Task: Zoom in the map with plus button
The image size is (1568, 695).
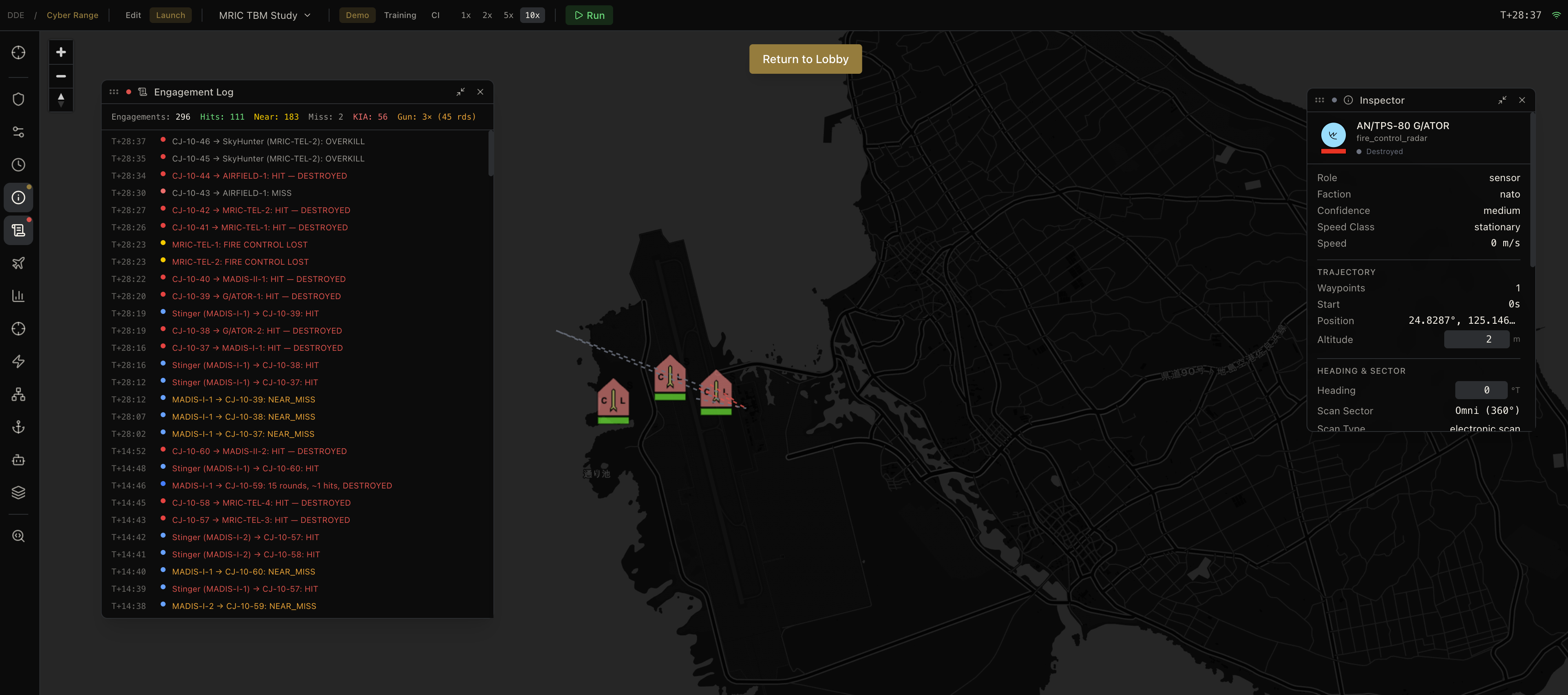Action: coord(61,52)
